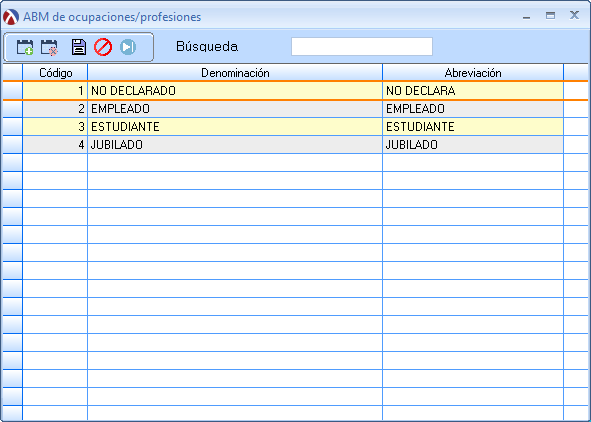Select the JUBILADO denomination cell
The height and width of the screenshot is (422, 591).
point(235,145)
